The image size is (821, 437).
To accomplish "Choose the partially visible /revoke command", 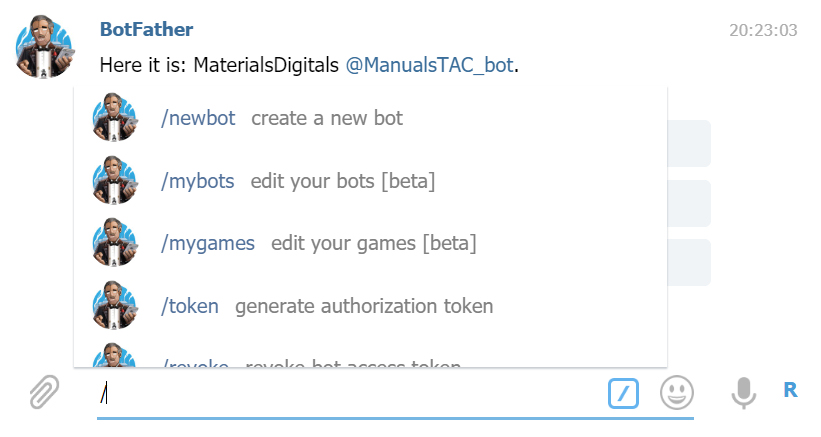I will [x=196, y=361].
